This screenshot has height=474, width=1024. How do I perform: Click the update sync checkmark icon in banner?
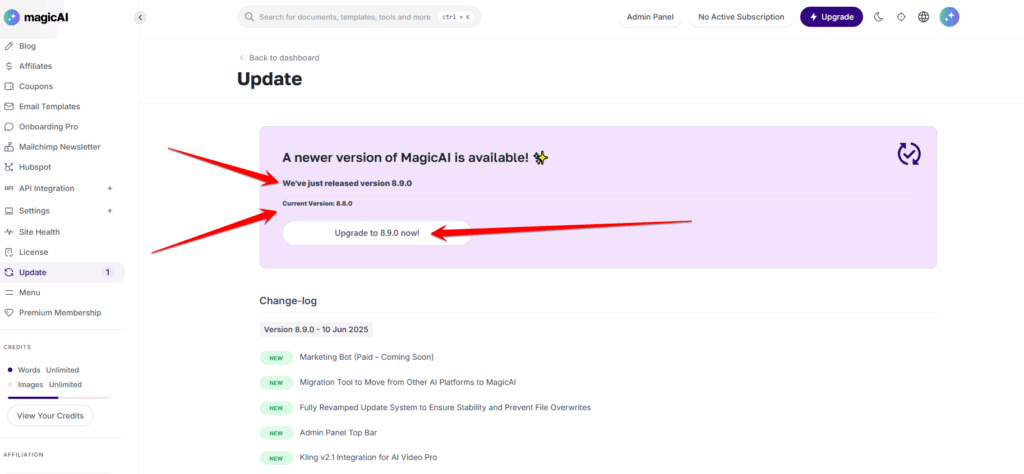coord(909,154)
